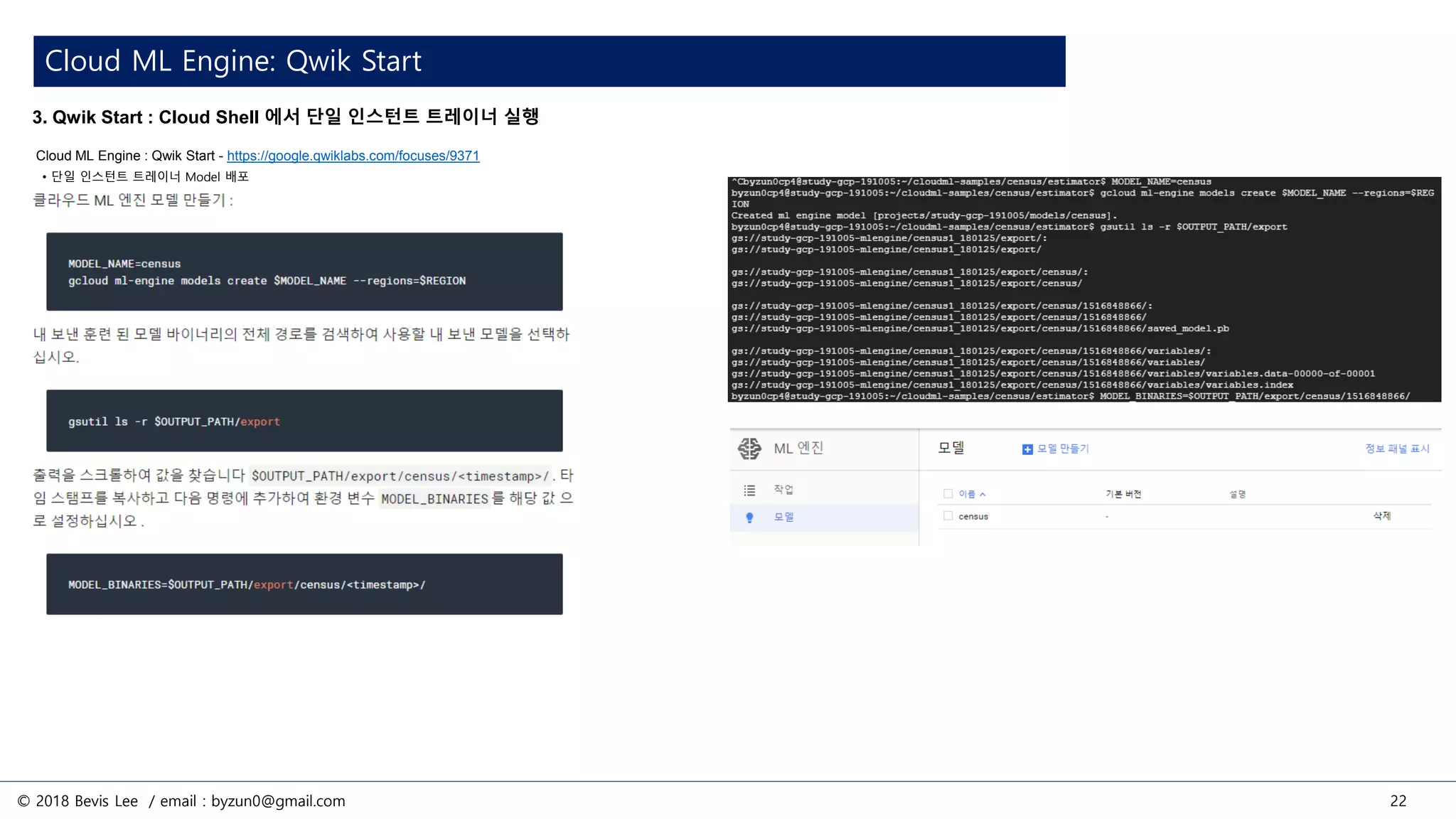Click the 모델 lightbulb icon in sidebar
Screen dimensions: 1456x819
tap(749, 518)
